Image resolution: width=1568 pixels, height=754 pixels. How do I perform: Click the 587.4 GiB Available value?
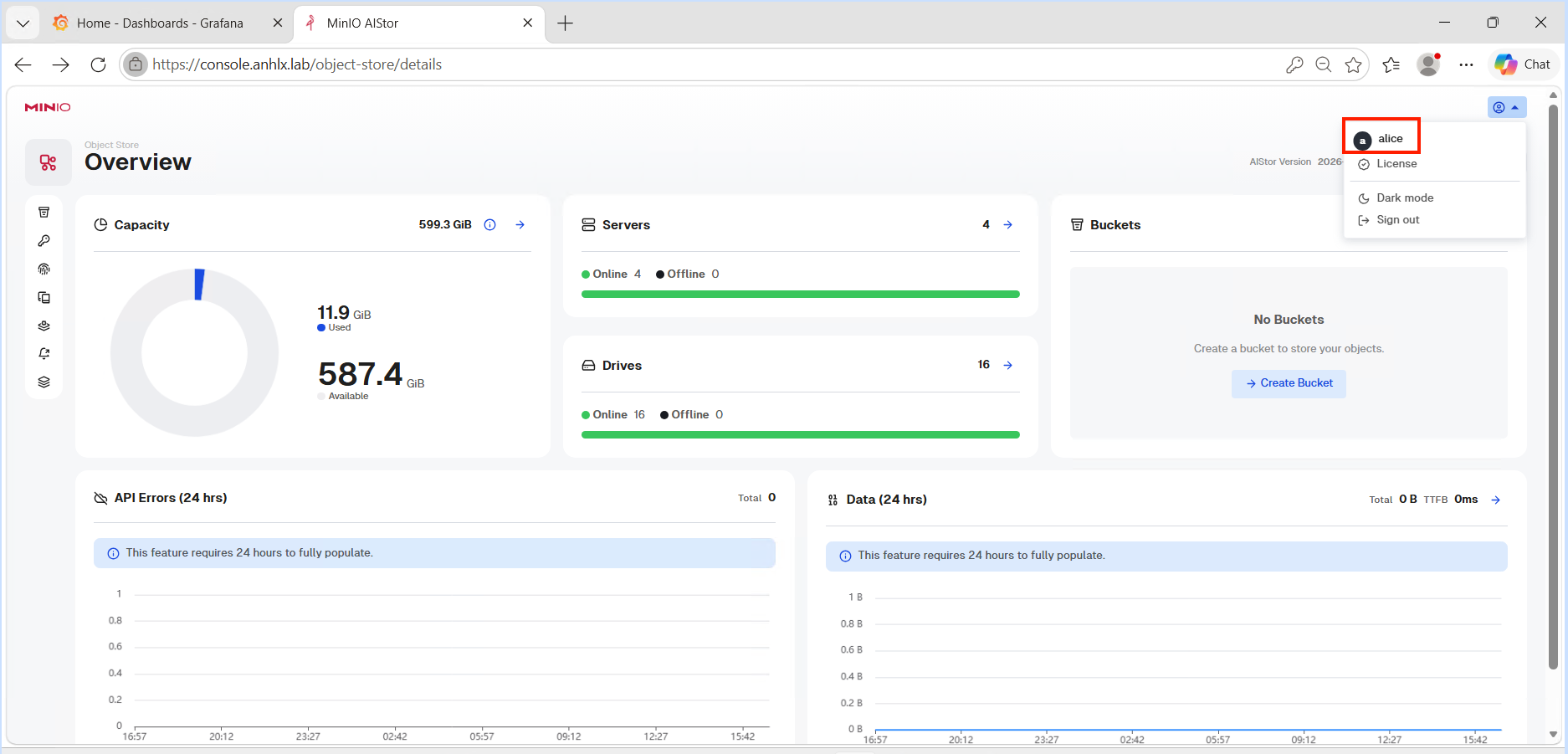point(372,374)
